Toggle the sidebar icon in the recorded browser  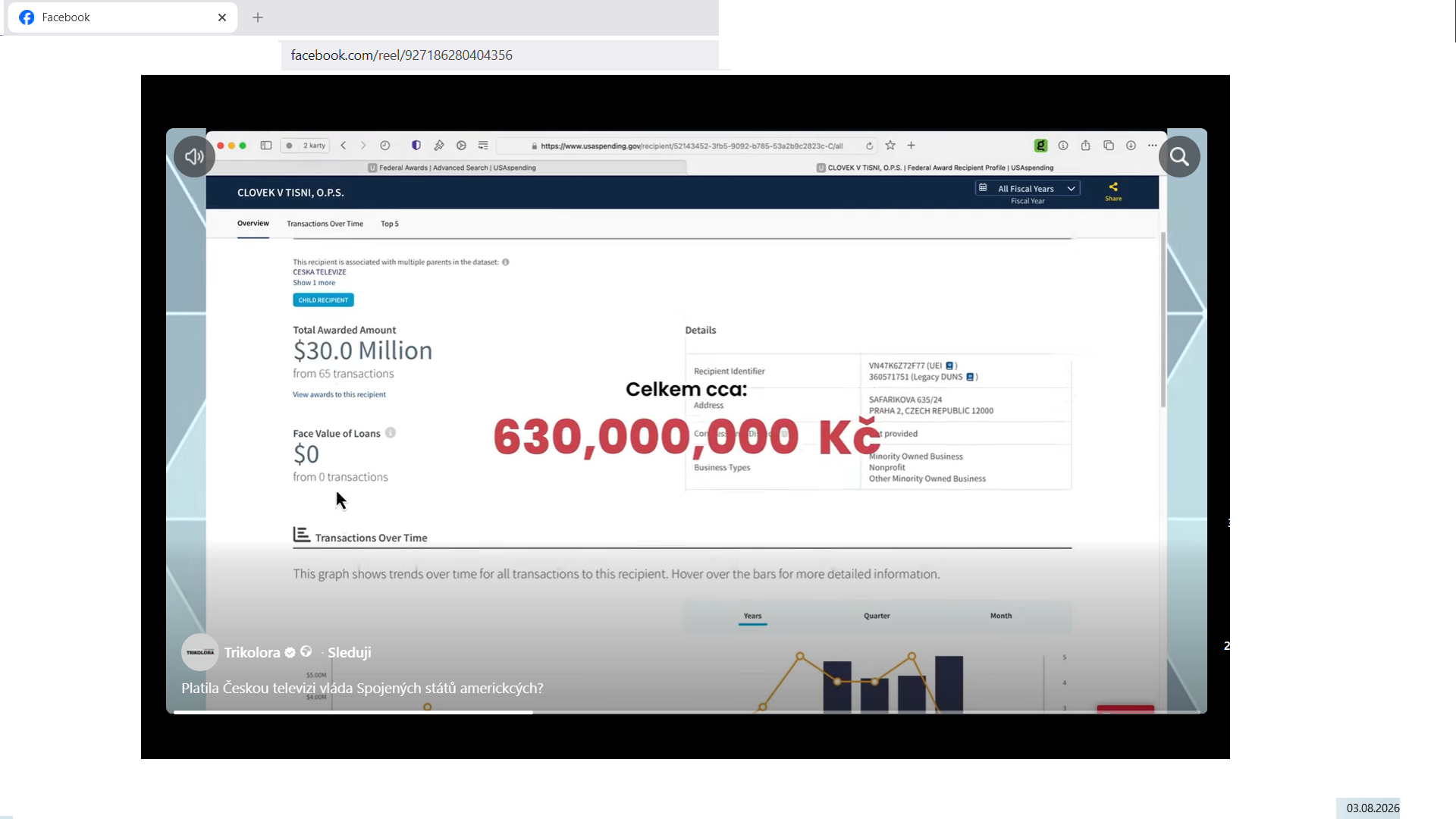coord(266,146)
